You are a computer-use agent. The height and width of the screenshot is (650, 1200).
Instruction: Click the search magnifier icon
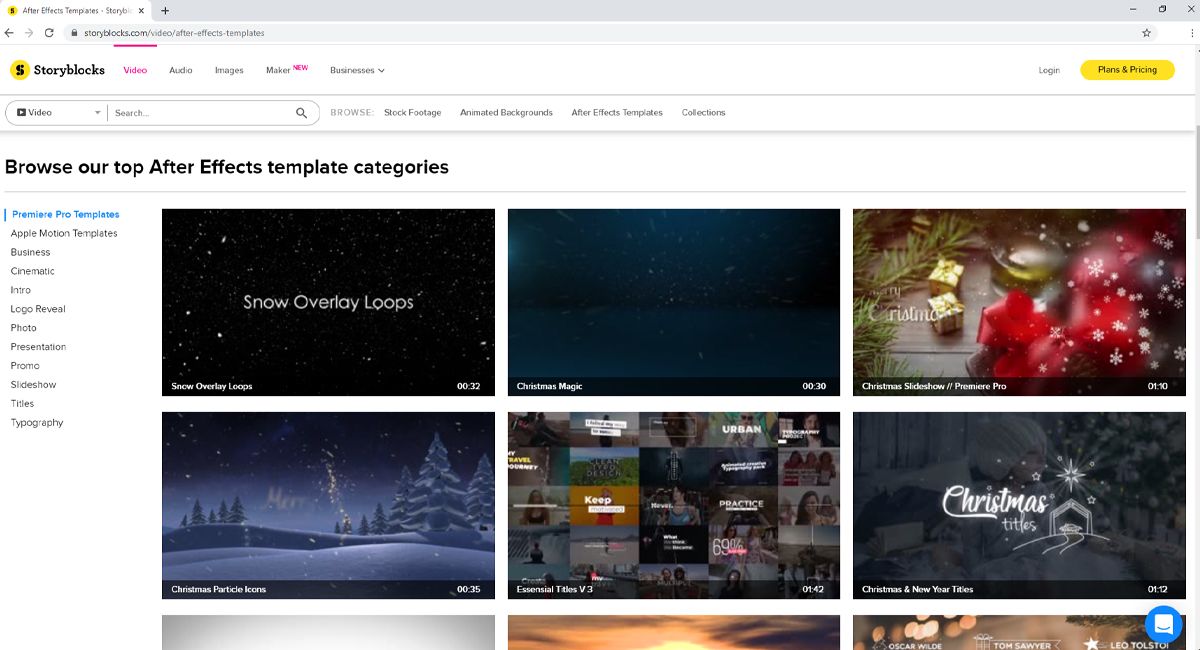pos(301,113)
